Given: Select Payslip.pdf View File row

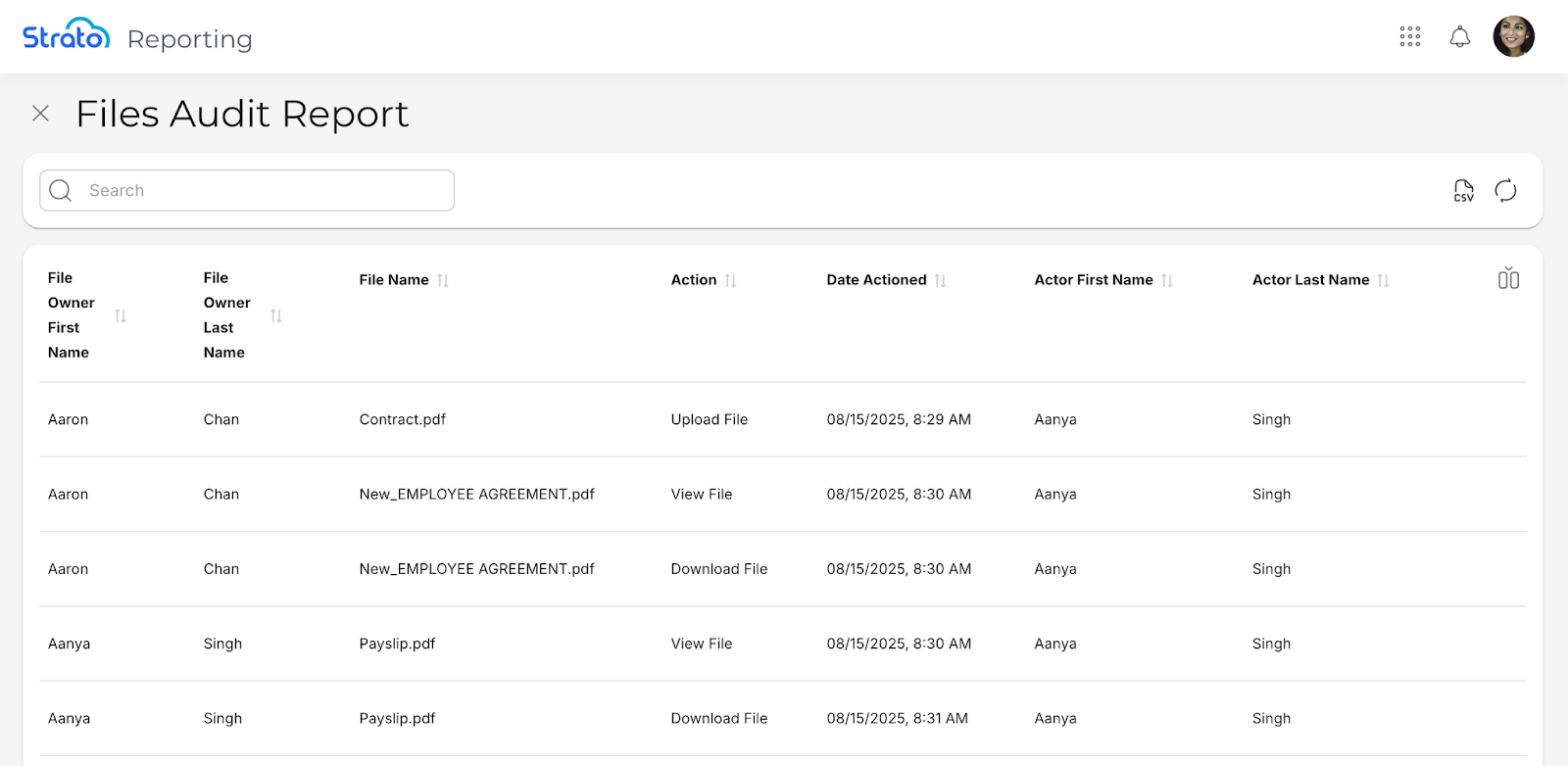Looking at the screenshot, I should [397, 644].
